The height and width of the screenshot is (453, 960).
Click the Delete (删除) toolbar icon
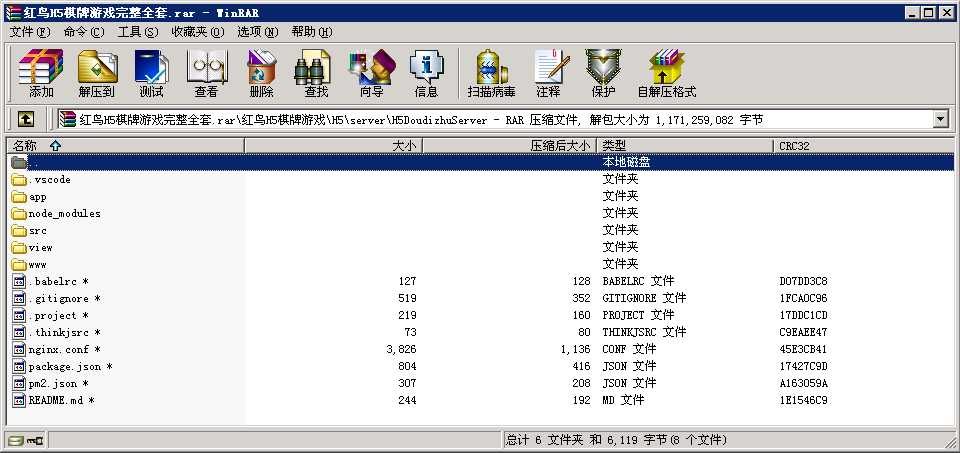[261, 74]
